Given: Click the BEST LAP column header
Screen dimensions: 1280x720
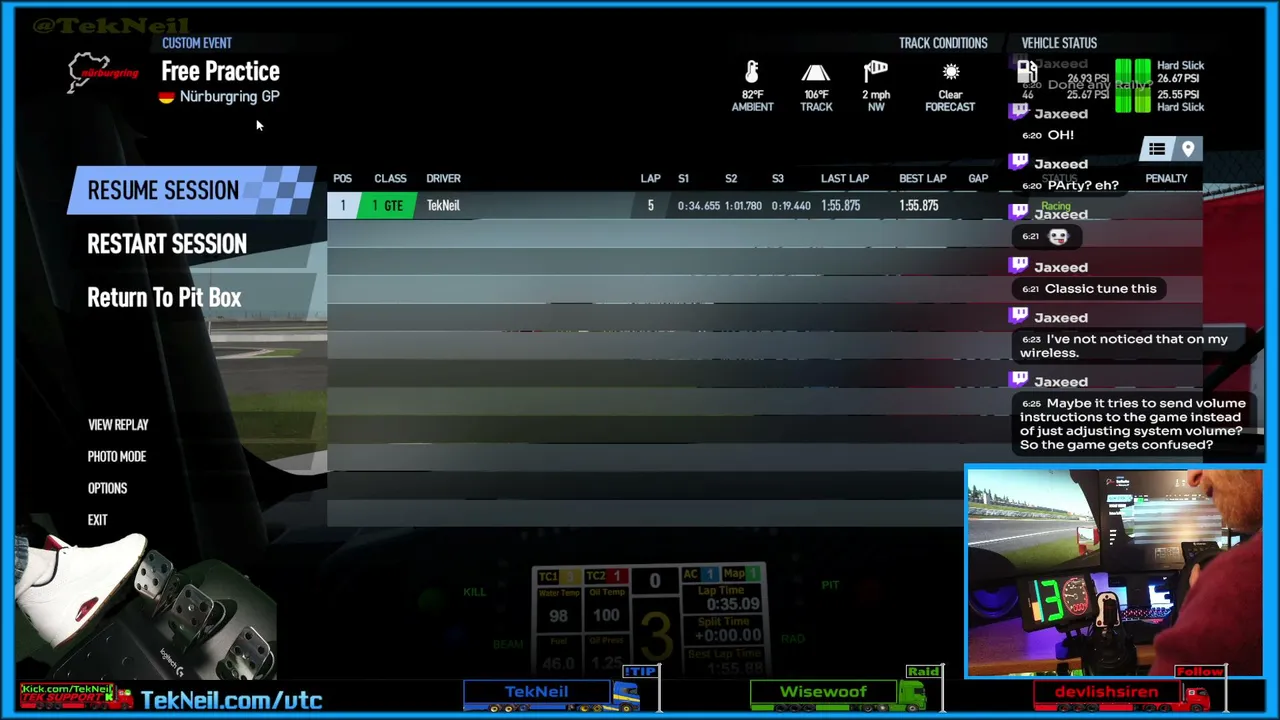Looking at the screenshot, I should [922, 179].
